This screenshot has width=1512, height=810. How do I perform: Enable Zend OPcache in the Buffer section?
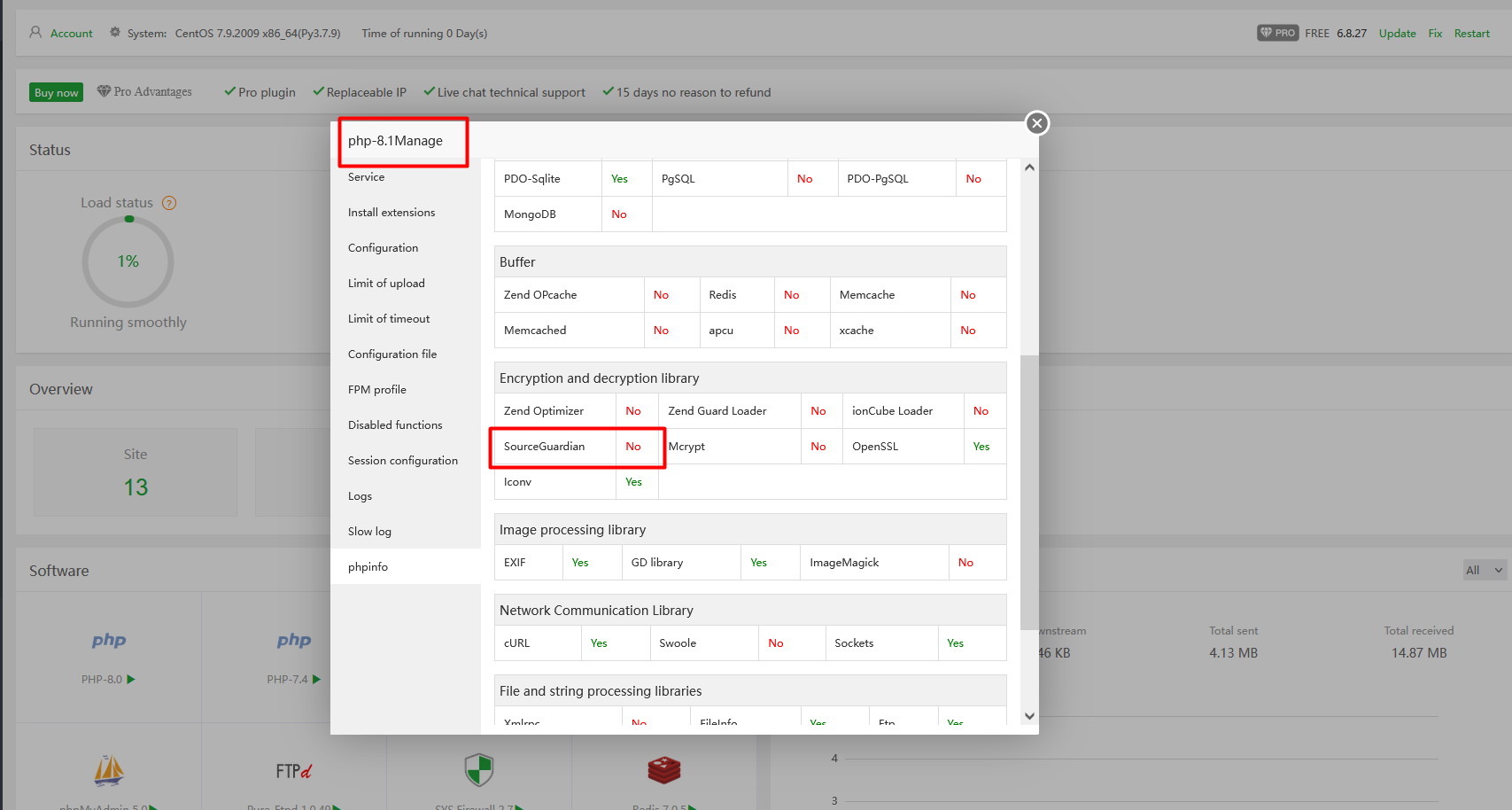[x=661, y=294]
